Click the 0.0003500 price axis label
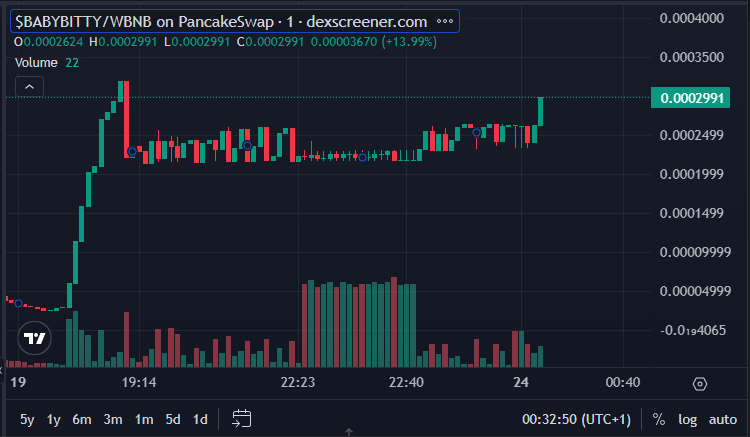Image resolution: width=750 pixels, height=437 pixels. tap(692, 57)
